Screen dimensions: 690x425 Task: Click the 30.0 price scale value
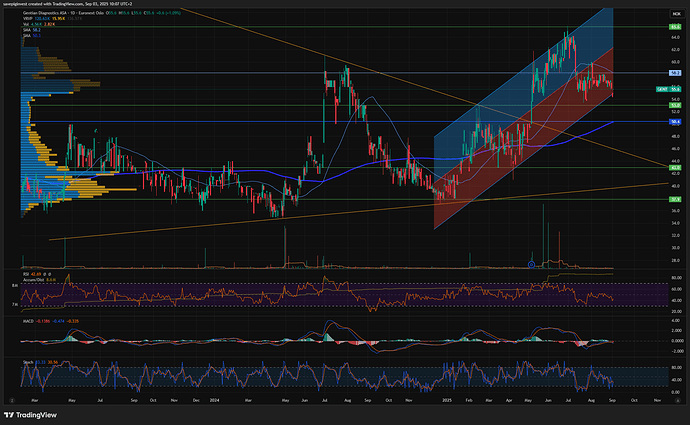(x=675, y=248)
